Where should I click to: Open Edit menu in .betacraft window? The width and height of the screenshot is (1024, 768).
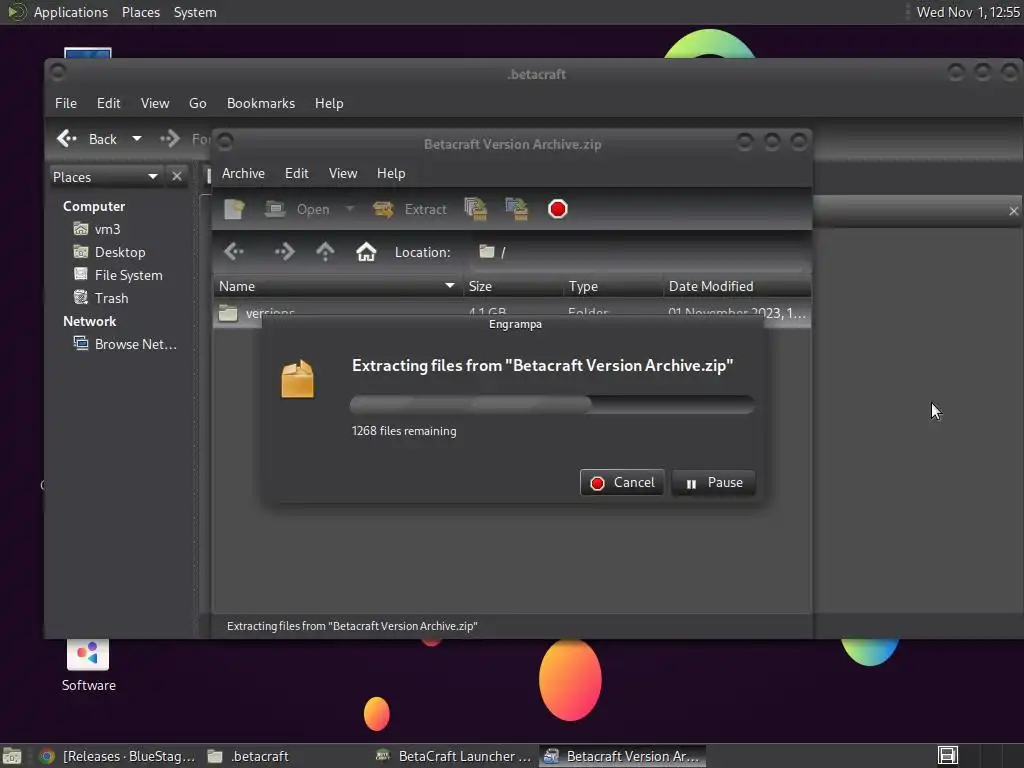tap(108, 103)
